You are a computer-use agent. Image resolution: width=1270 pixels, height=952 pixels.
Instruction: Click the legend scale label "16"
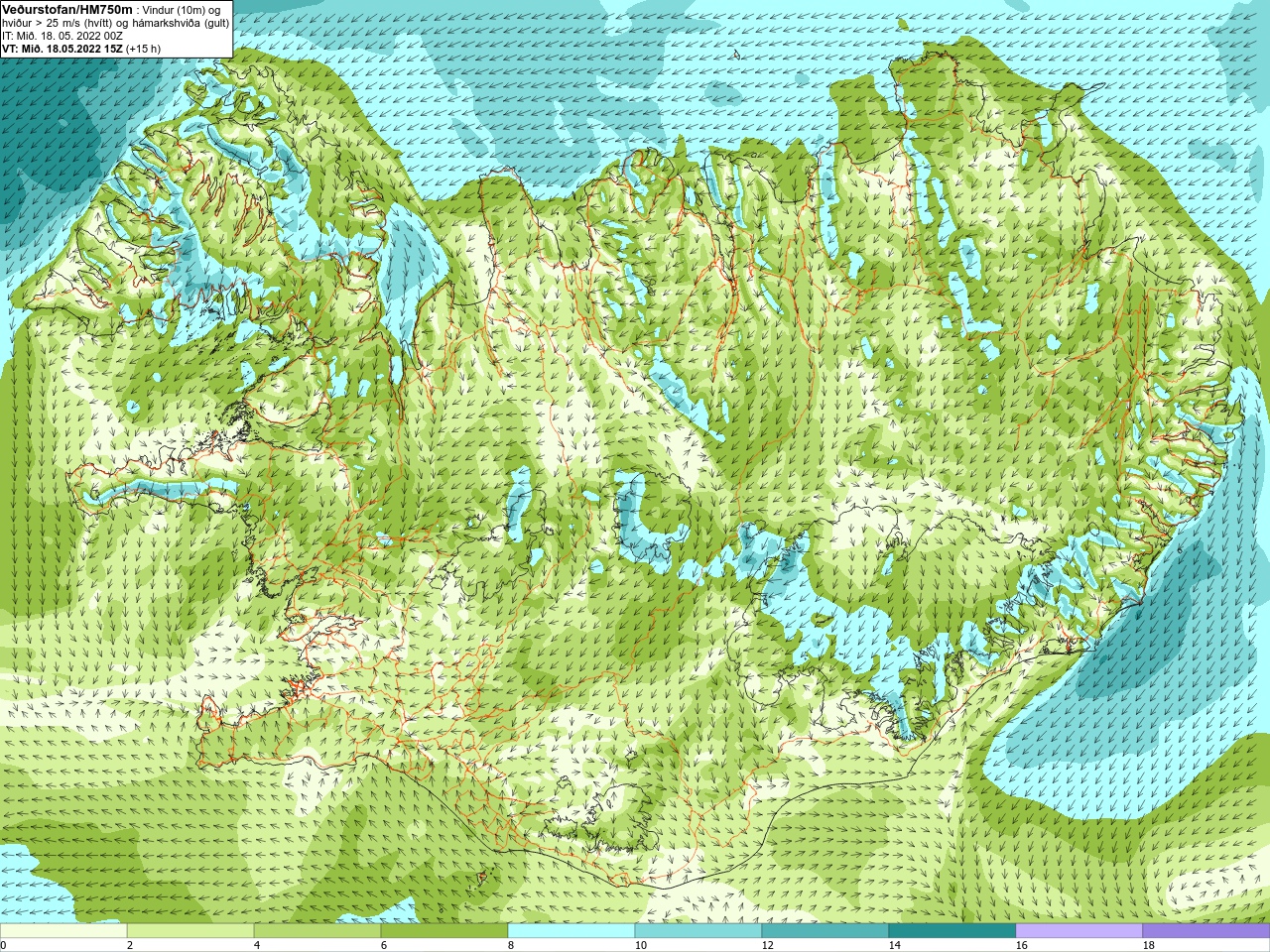click(x=1021, y=946)
